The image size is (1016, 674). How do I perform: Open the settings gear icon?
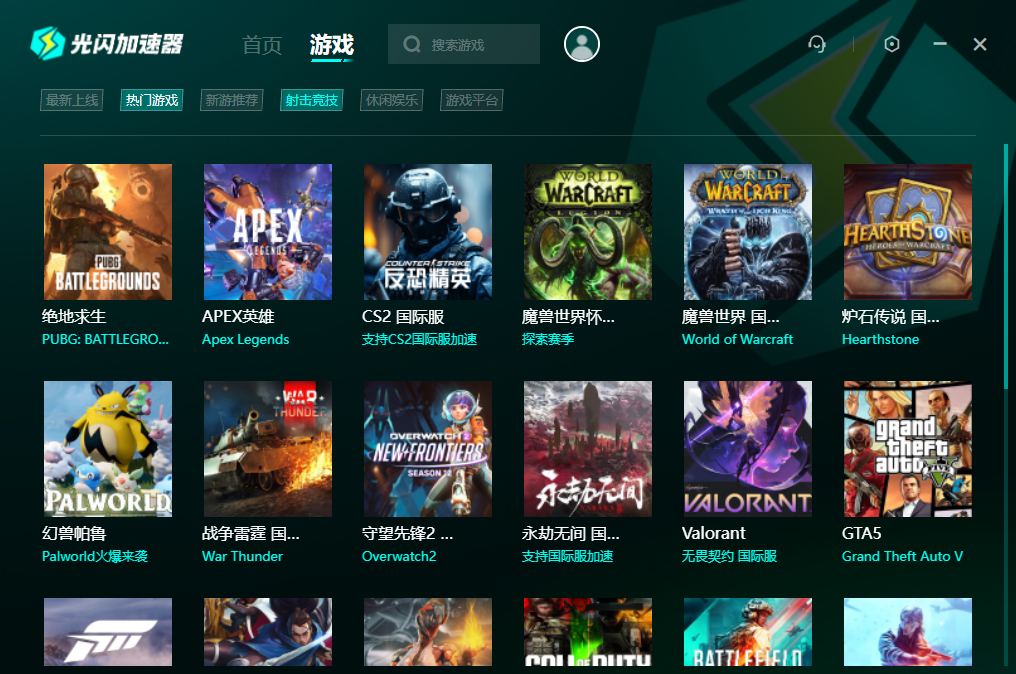(x=890, y=44)
